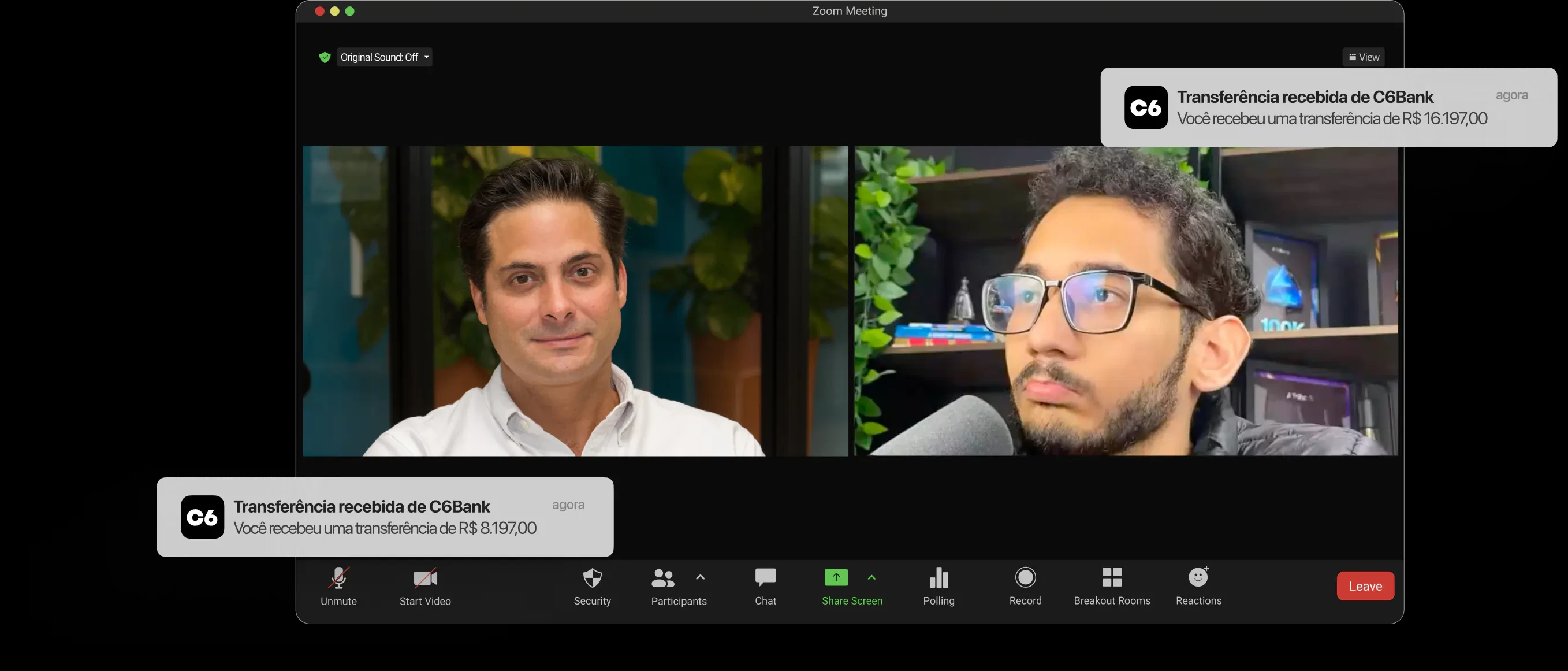The height and width of the screenshot is (671, 1568).
Task: Click the green encryption shield icon
Action: click(325, 57)
